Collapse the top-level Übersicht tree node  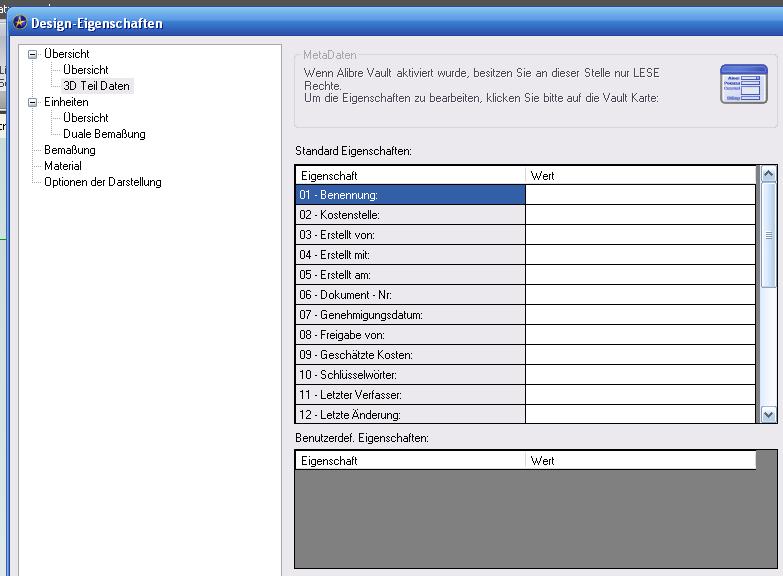(32, 54)
